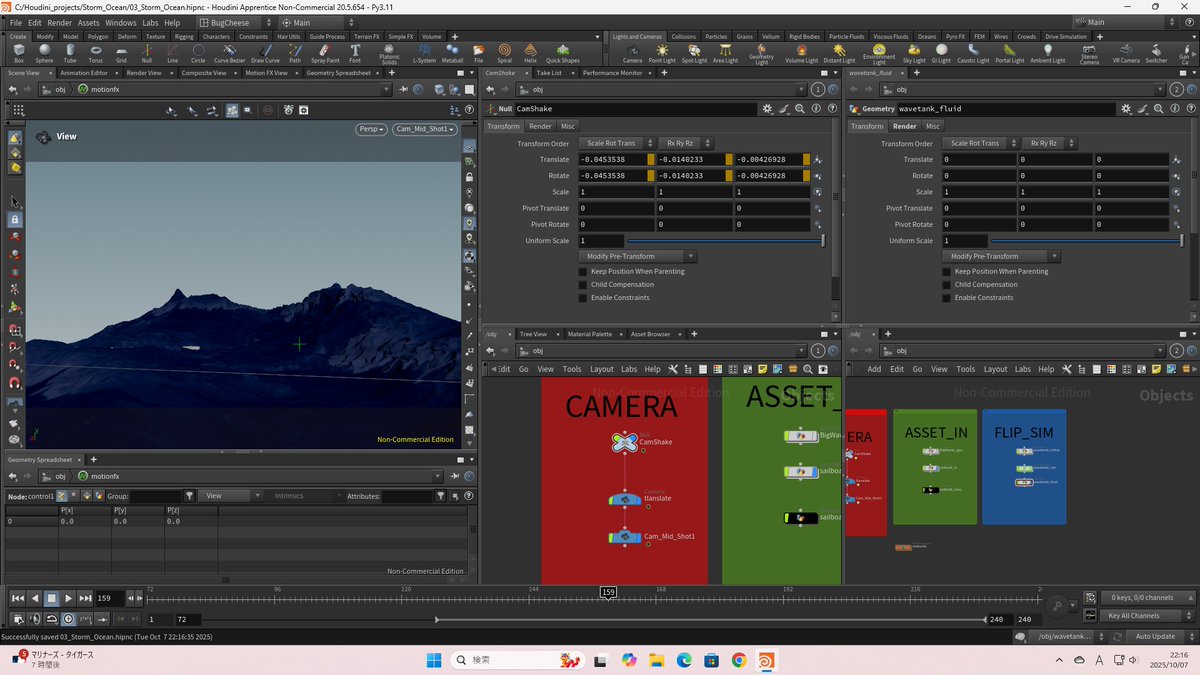This screenshot has height=675, width=1200.
Task: Select the Switcher shelf tool
Action: coord(1156,52)
